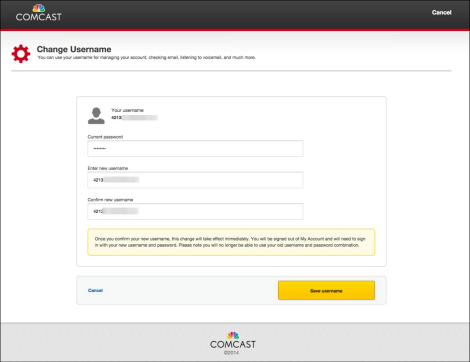
Task: Focus the Confirm new username field
Action: tap(195, 211)
